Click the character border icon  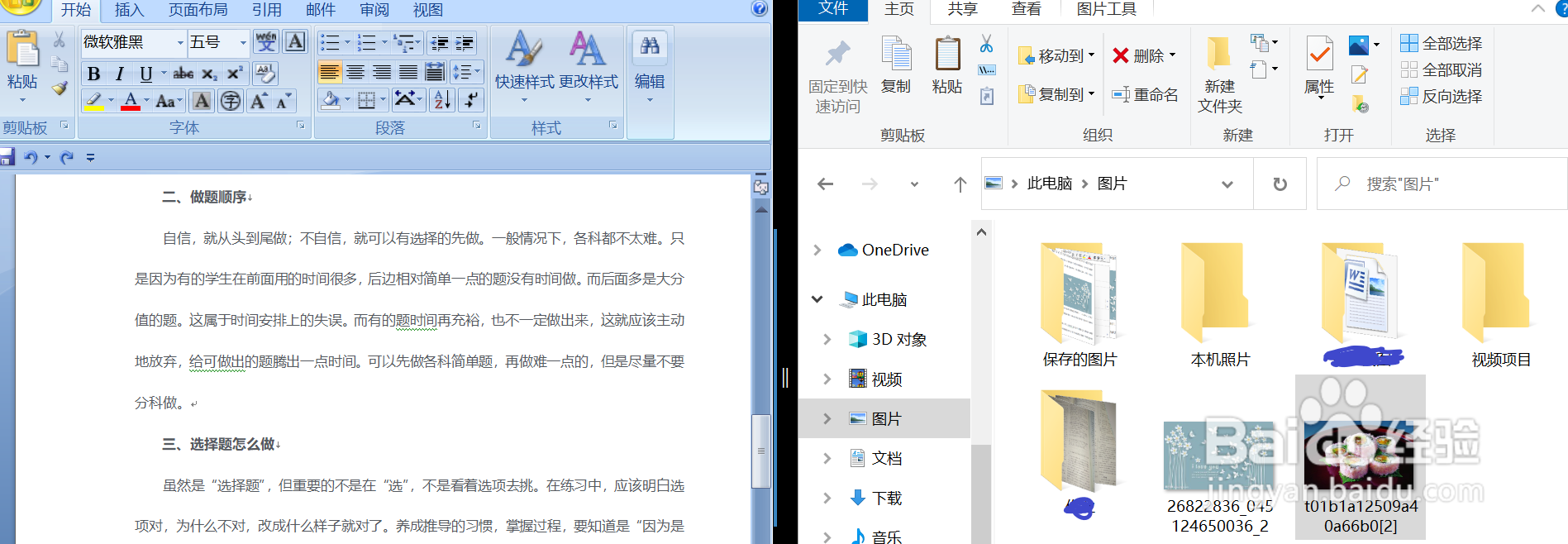(295, 41)
